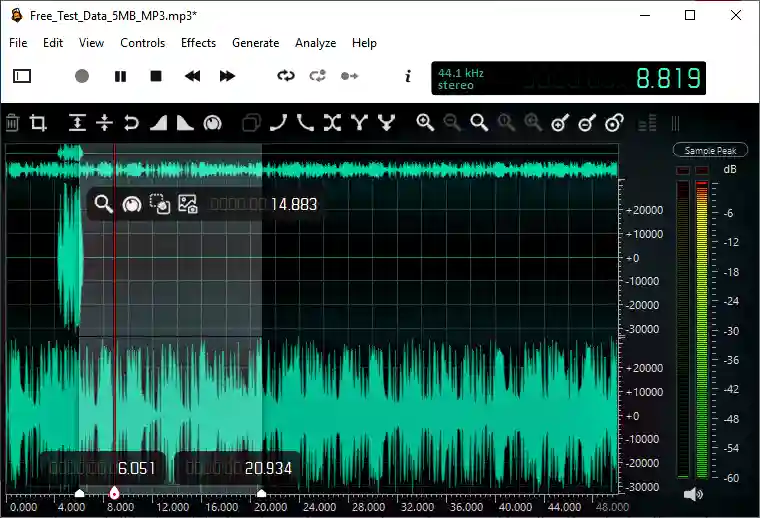Fast forward using the double-right arrows

click(x=227, y=76)
